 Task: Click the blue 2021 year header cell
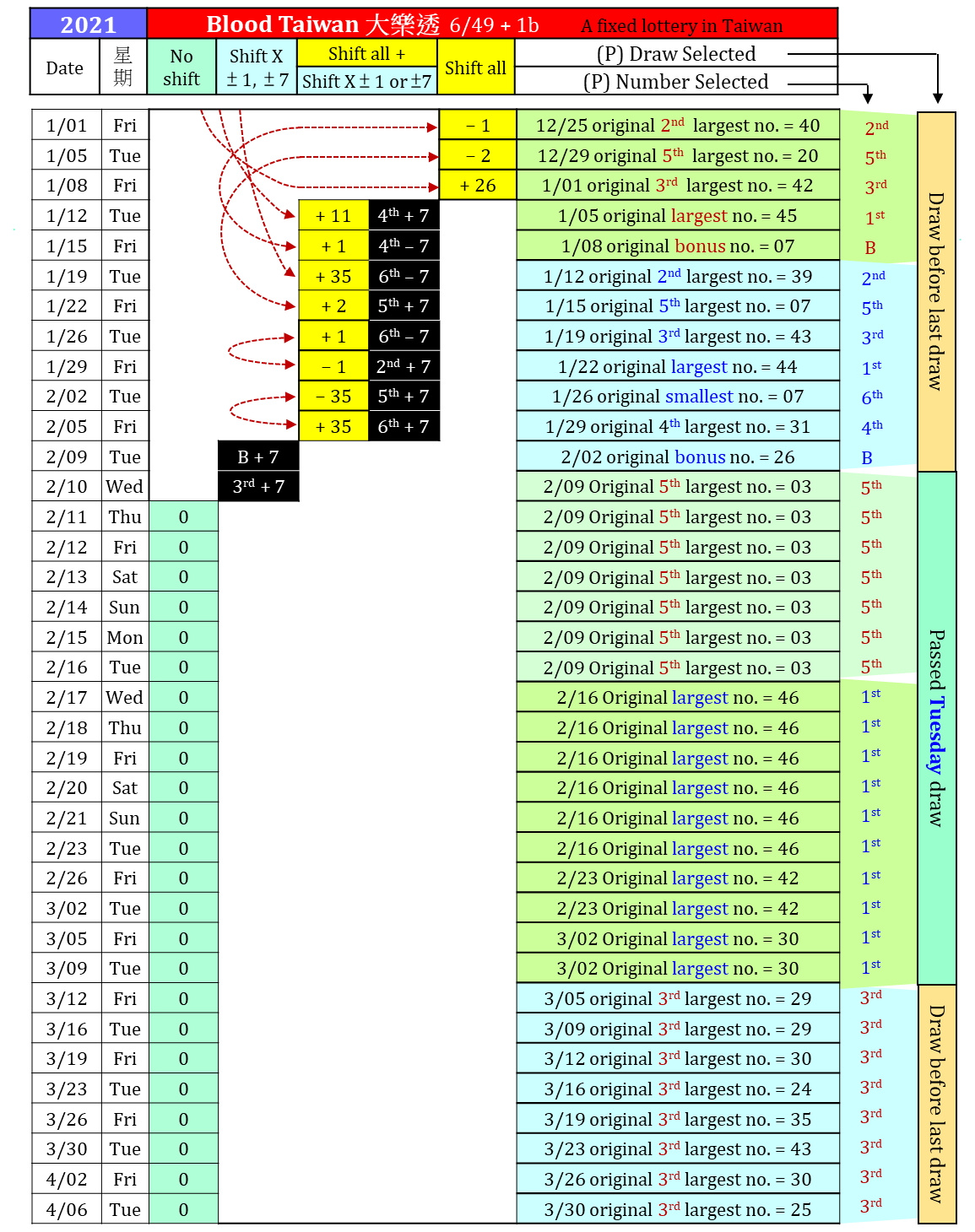tap(88, 24)
